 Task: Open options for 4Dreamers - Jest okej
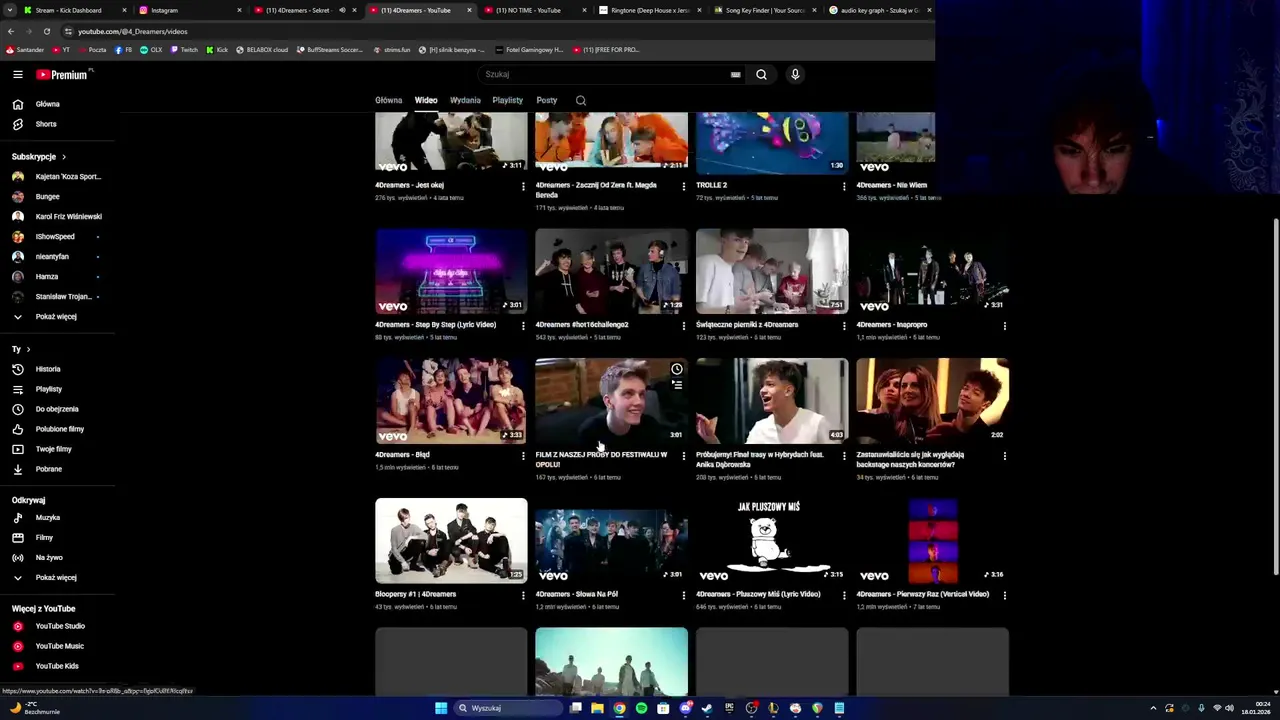(x=523, y=186)
